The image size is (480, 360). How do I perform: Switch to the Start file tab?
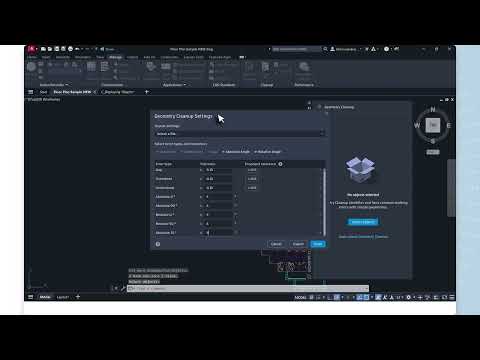coord(43,92)
